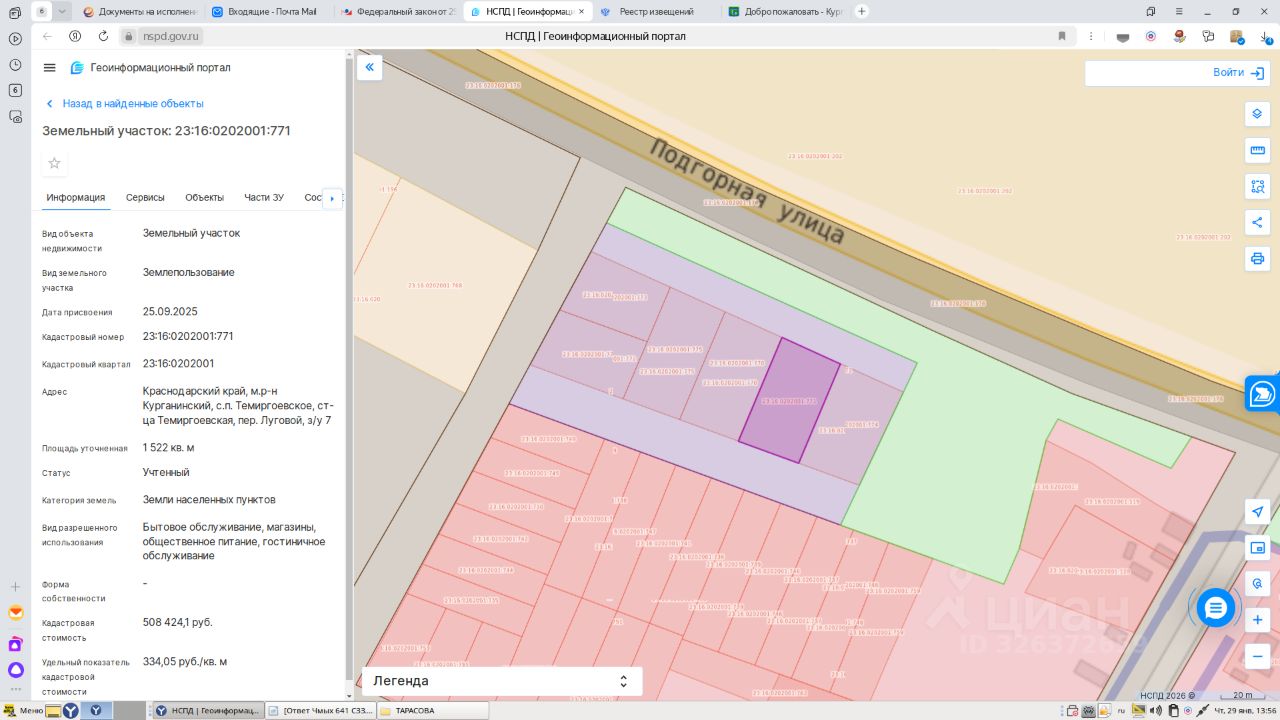
Task: Open the tab list dropdown in the browser
Action: [63, 11]
